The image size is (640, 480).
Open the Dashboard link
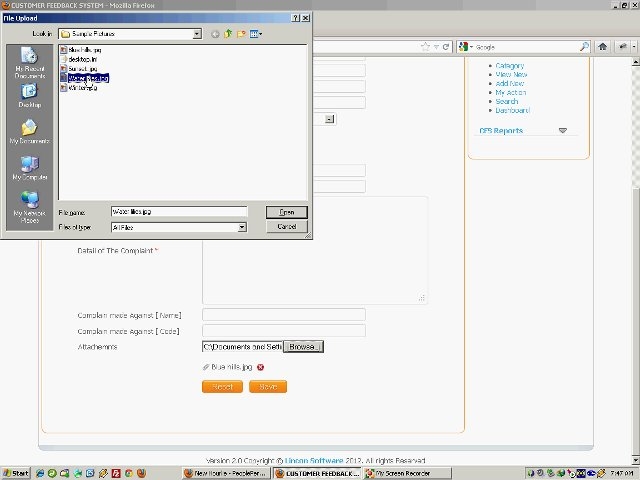[512, 110]
